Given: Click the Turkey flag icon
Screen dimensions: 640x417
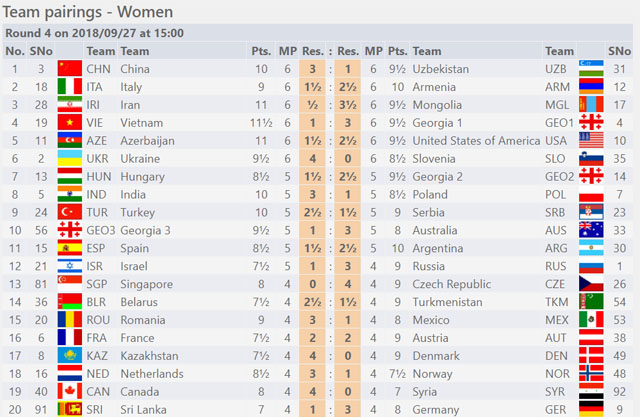Looking at the screenshot, I should (69, 212).
